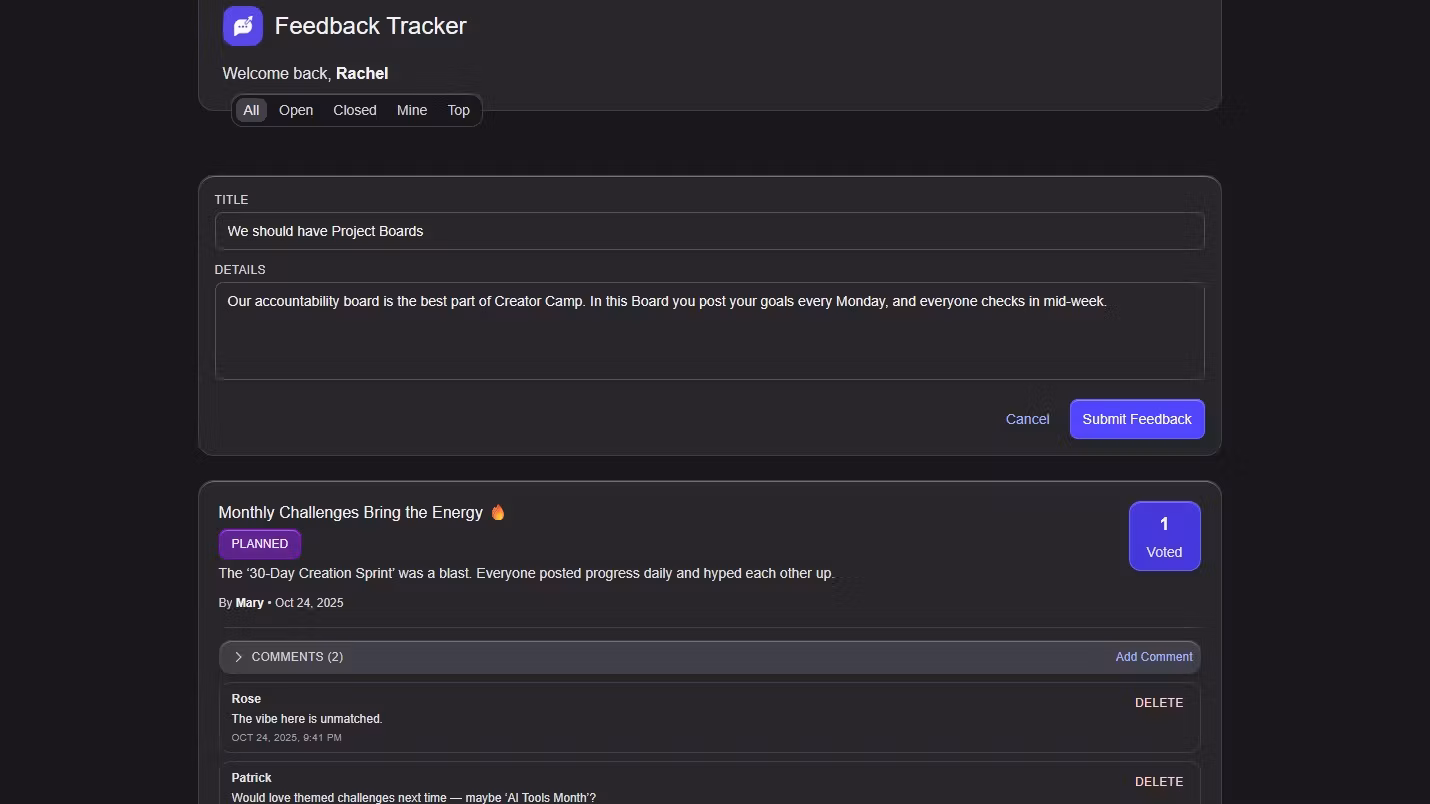This screenshot has height=804, width=1430.
Task: Click Rose's name in the comments
Action: coord(246,699)
